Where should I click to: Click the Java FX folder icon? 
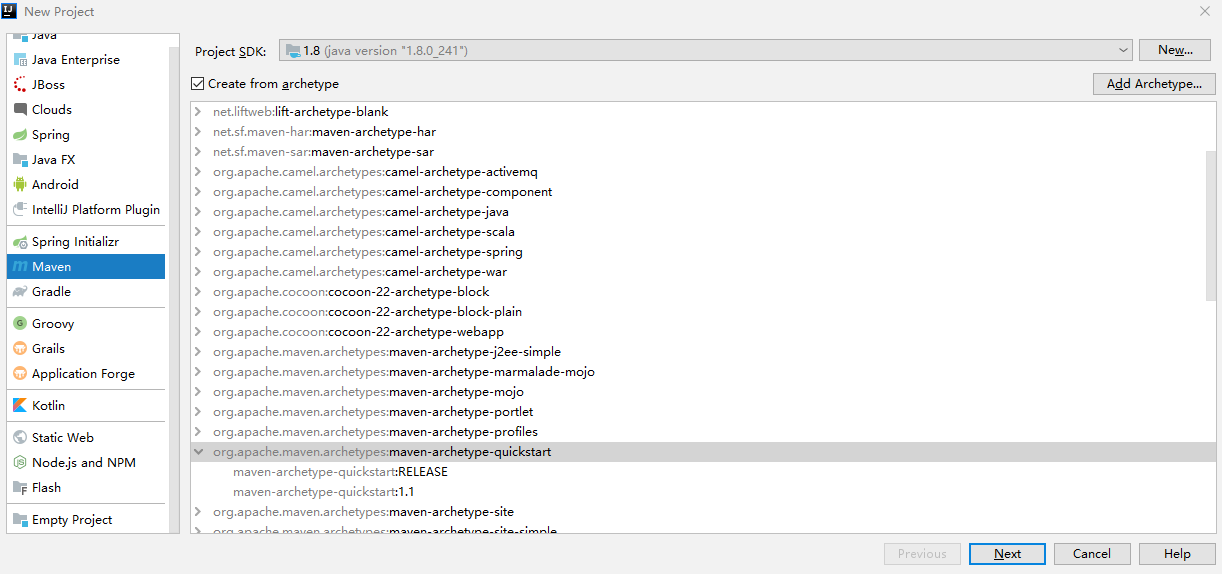(x=20, y=160)
